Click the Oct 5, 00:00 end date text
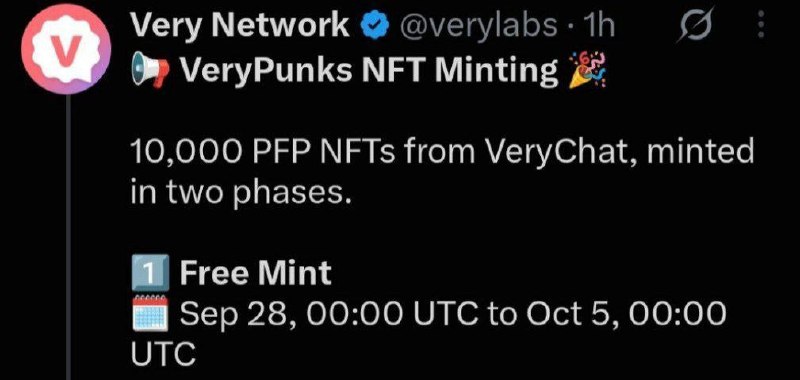This screenshot has width=800, height=380. click(626, 314)
